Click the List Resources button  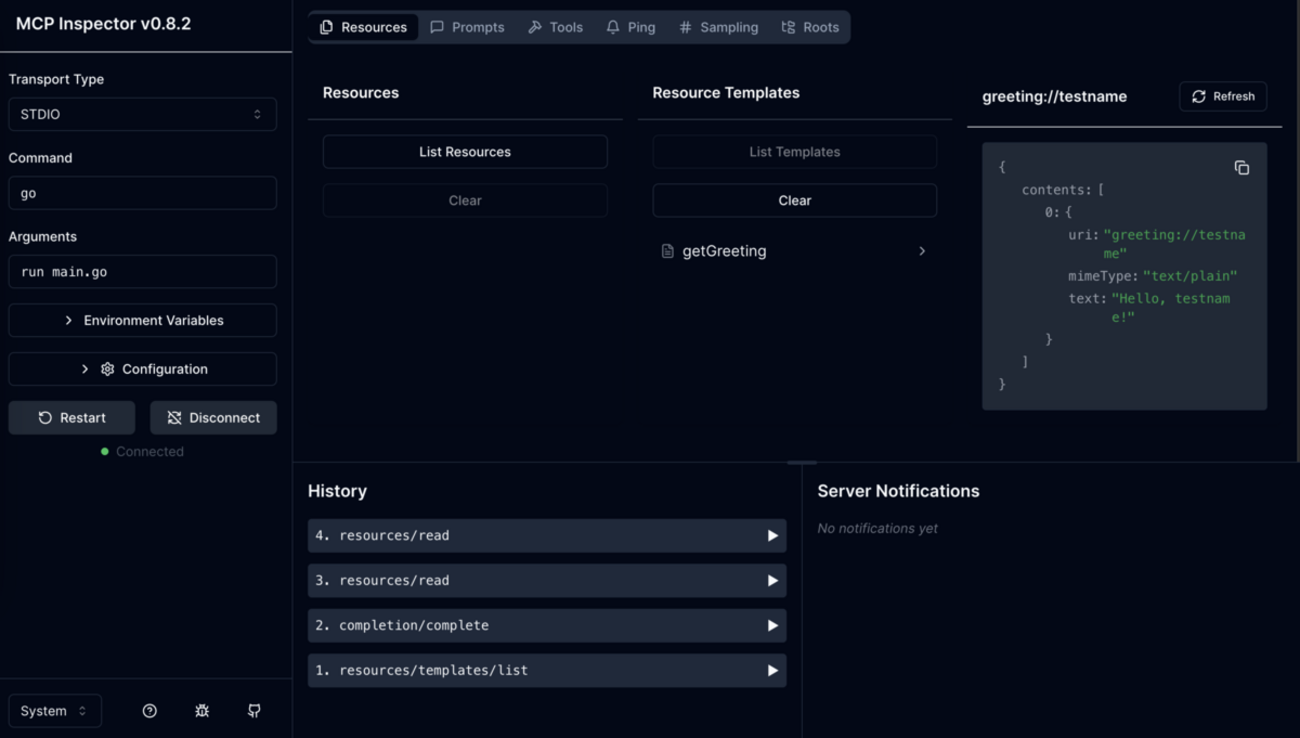(x=465, y=152)
